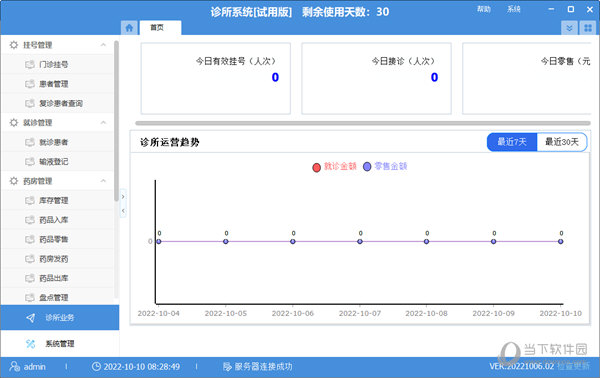Click the 就诊管理 gear icon
The width and height of the screenshot is (600, 378).
14,122
